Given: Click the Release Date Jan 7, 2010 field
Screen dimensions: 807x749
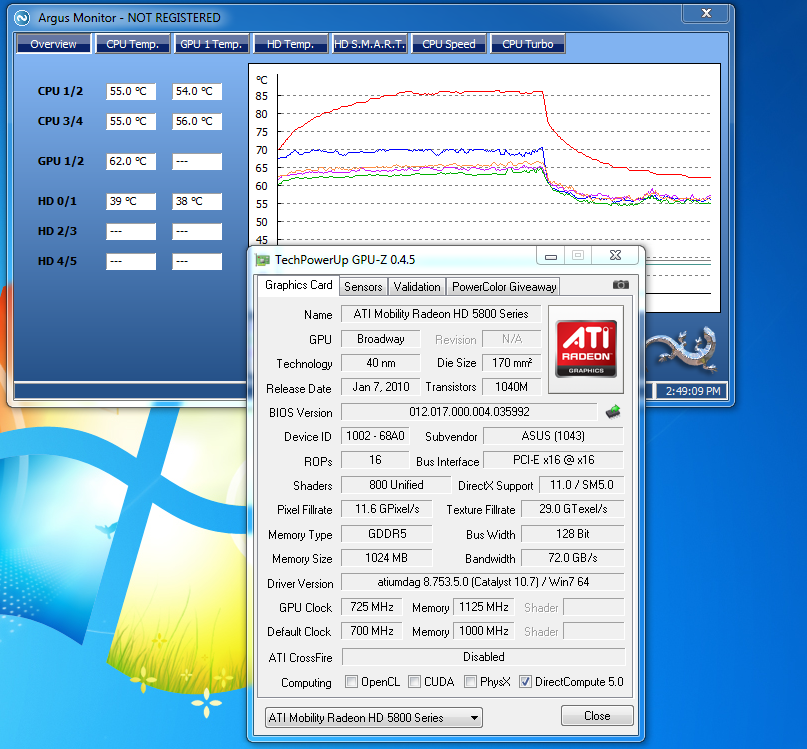Looking at the screenshot, I should point(380,387).
